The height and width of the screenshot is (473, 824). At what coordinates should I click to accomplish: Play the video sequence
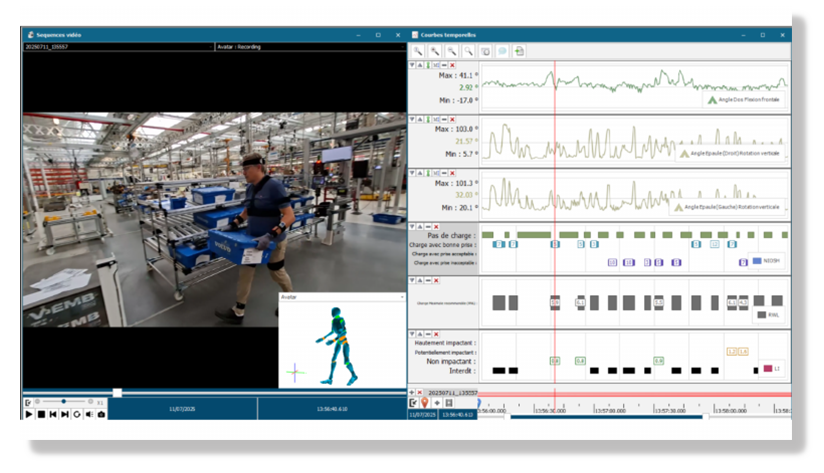point(29,413)
